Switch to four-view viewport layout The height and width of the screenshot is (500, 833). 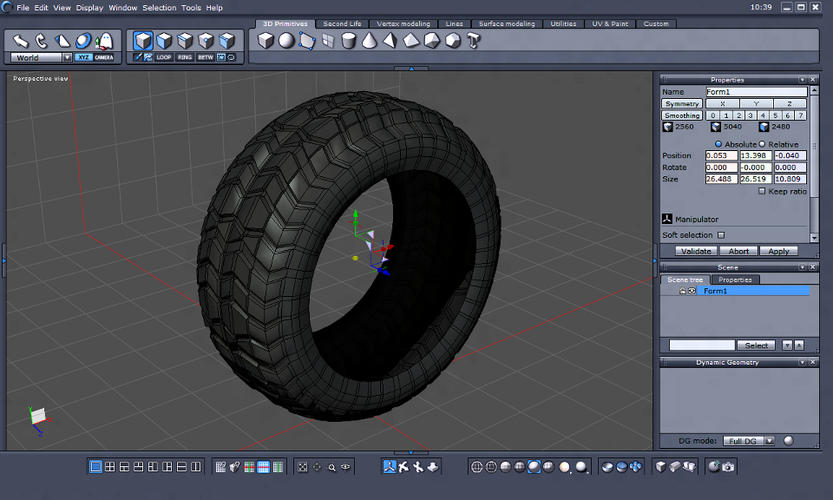110,467
